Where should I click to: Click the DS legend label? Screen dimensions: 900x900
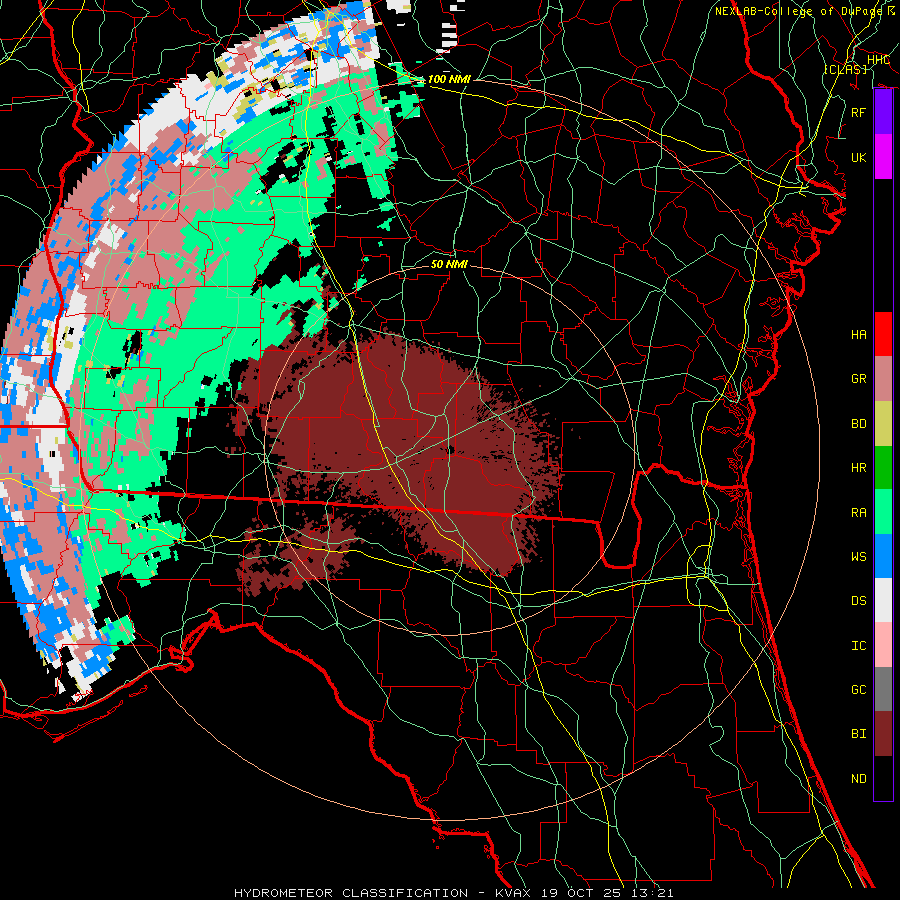[x=859, y=601]
